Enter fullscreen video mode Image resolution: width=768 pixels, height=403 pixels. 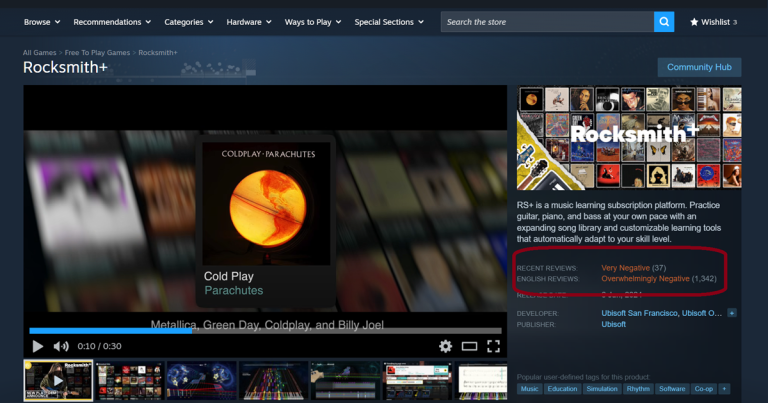click(493, 346)
